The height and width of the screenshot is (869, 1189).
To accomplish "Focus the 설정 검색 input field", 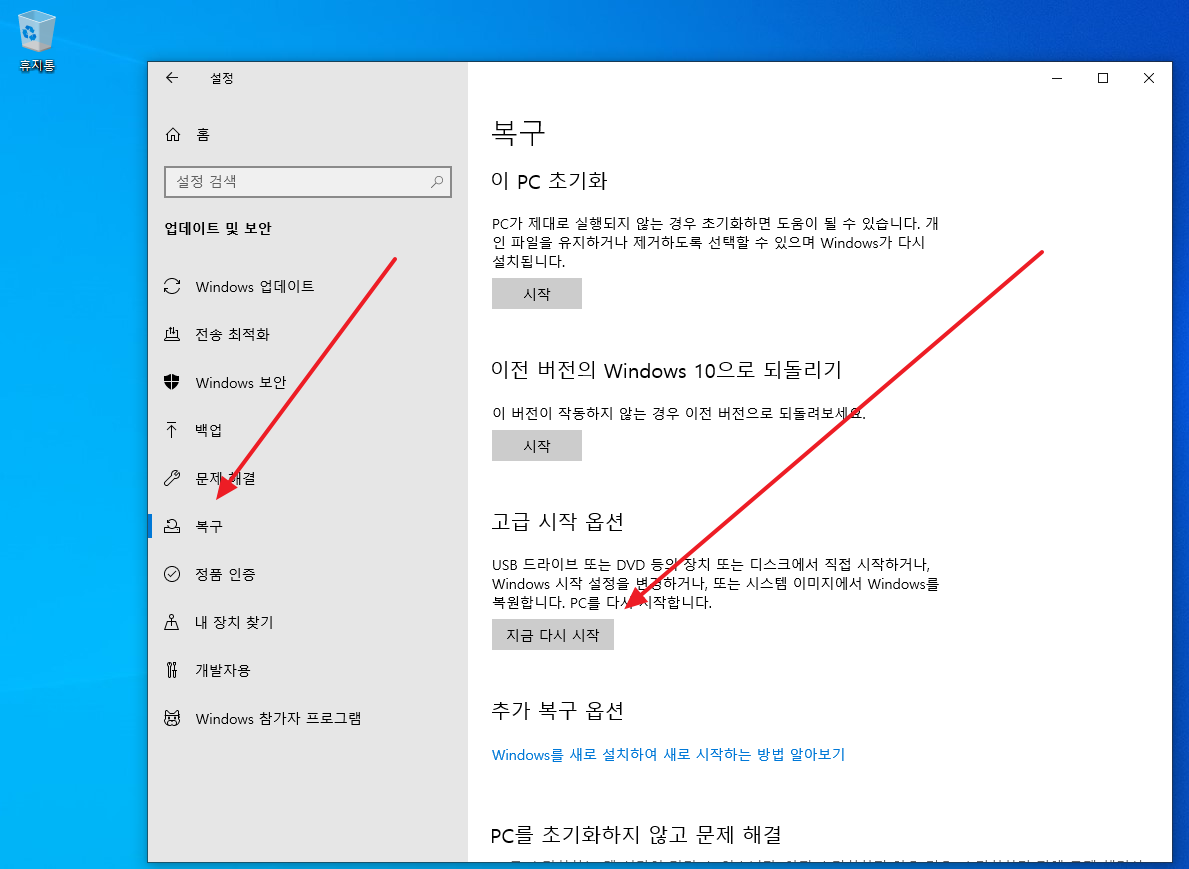I will click(x=308, y=182).
